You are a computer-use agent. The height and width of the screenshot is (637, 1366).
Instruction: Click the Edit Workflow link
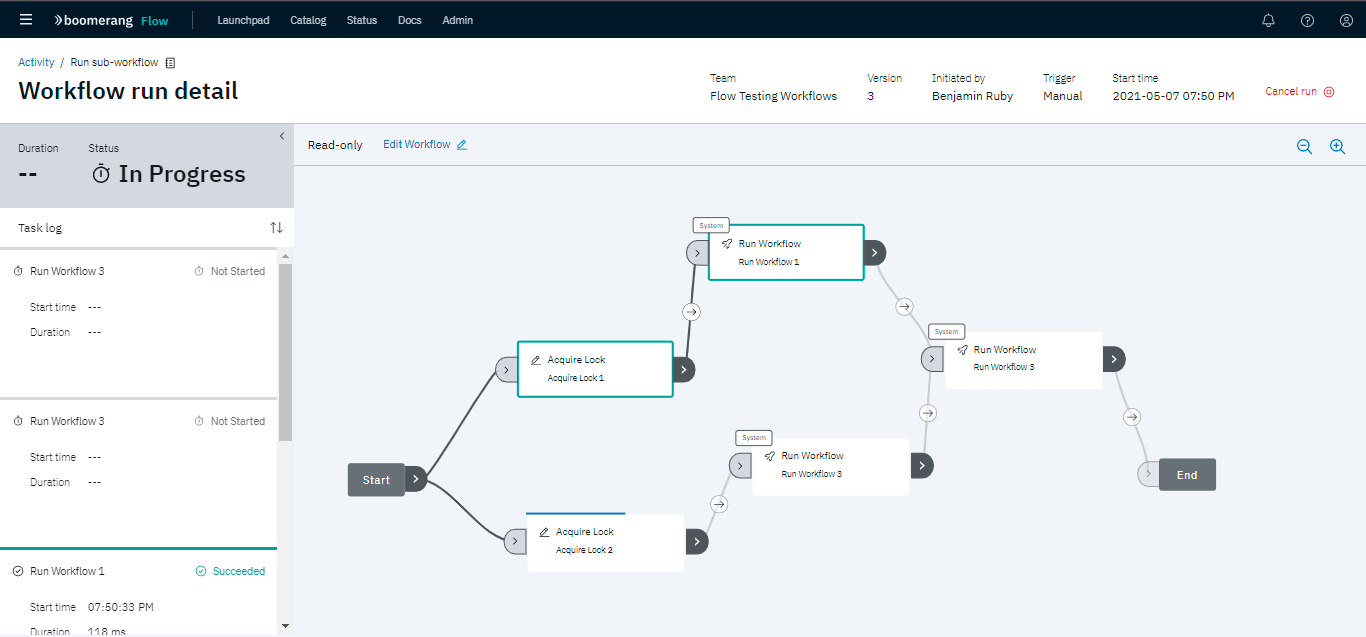click(x=417, y=145)
